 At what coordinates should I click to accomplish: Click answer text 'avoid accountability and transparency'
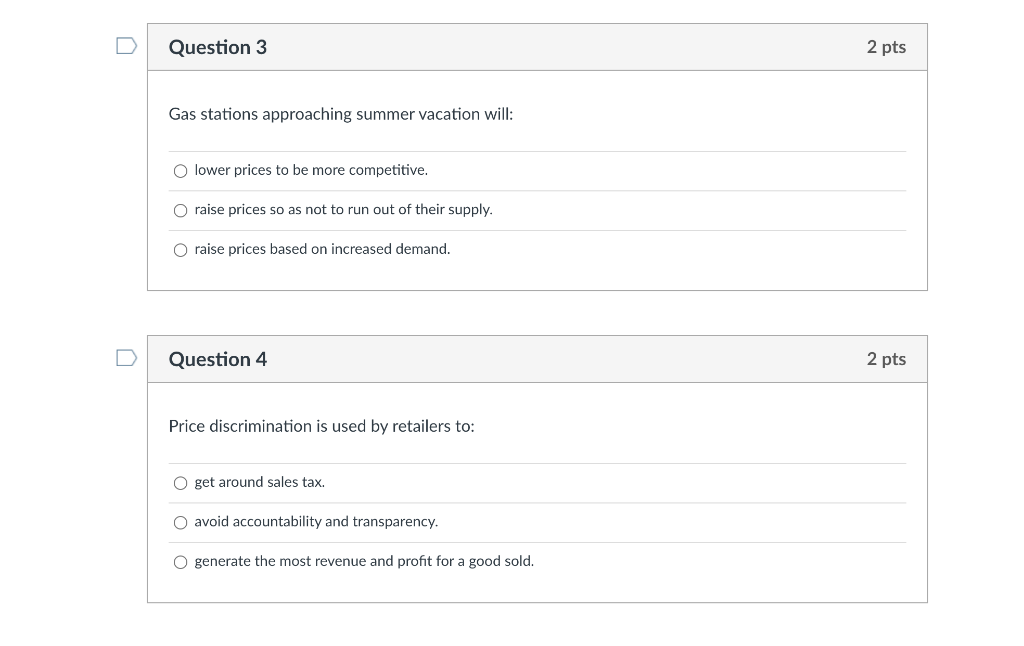[x=316, y=521]
